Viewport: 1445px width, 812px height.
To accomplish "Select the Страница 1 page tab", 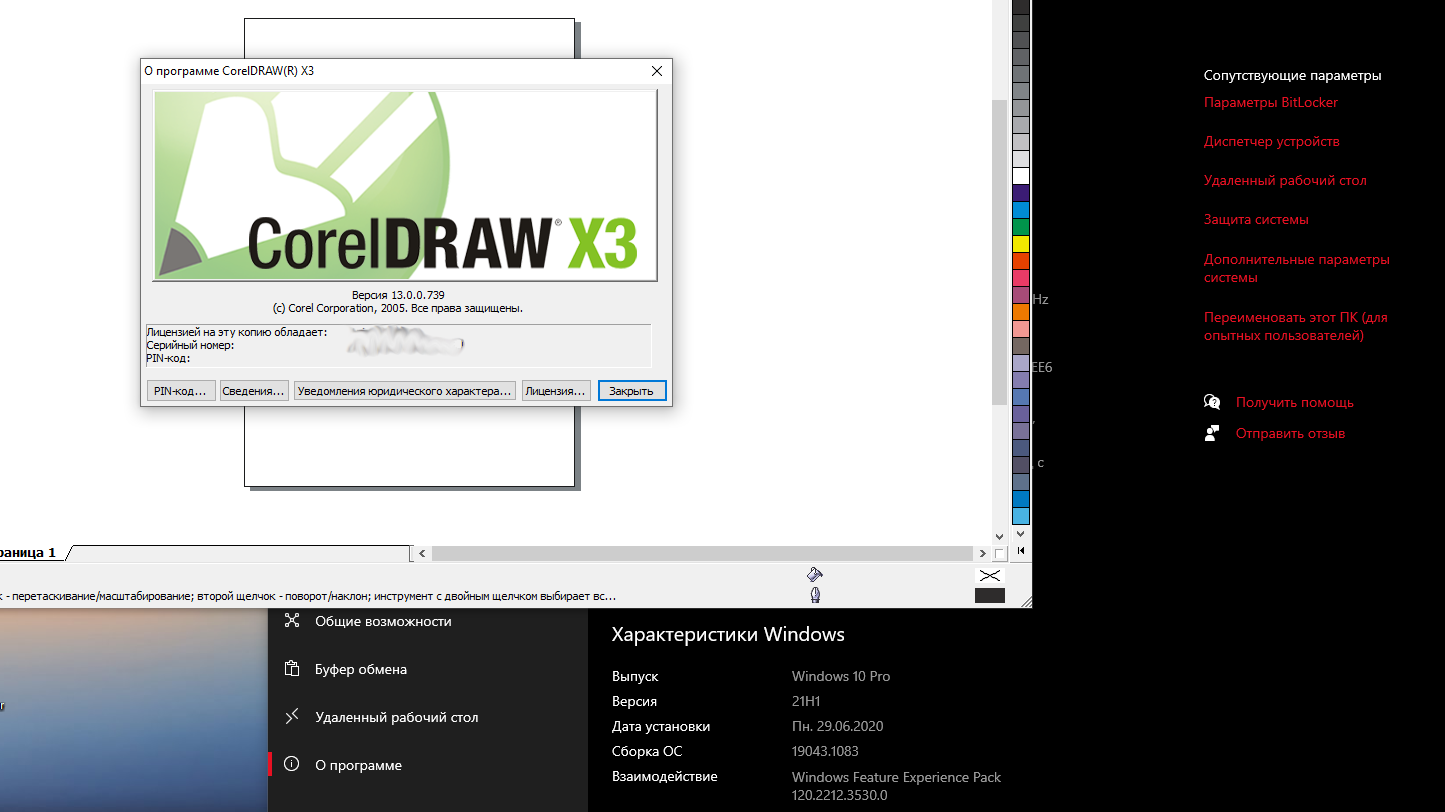I will click(28, 552).
